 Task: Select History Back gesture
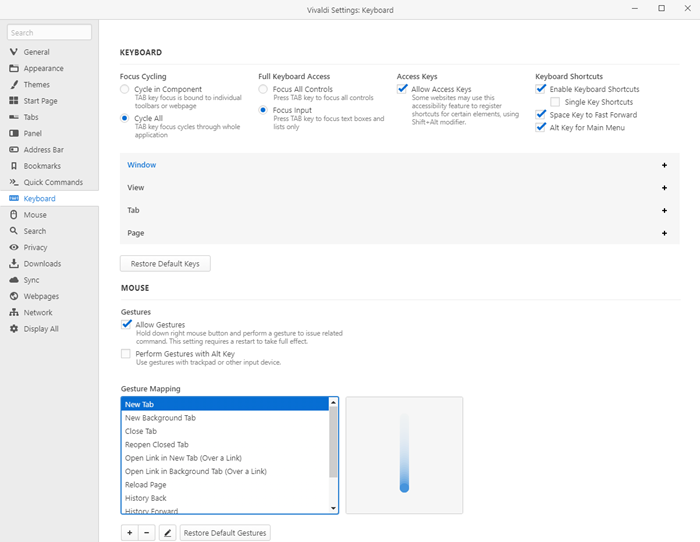coord(225,498)
